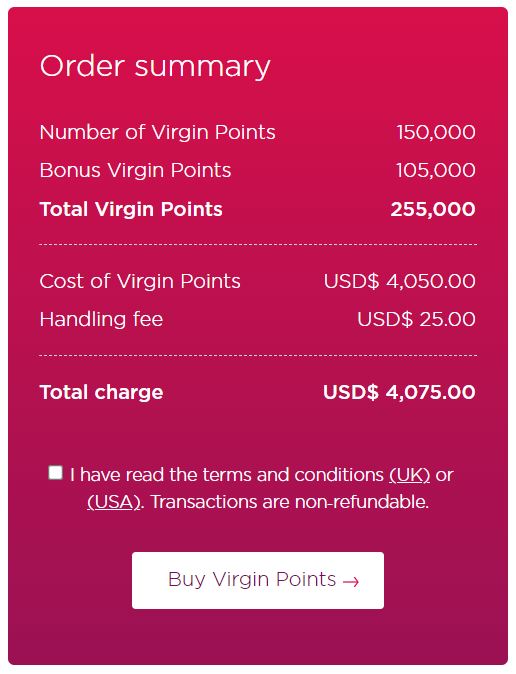Tick the terms and conditions checkbox

[55, 472]
